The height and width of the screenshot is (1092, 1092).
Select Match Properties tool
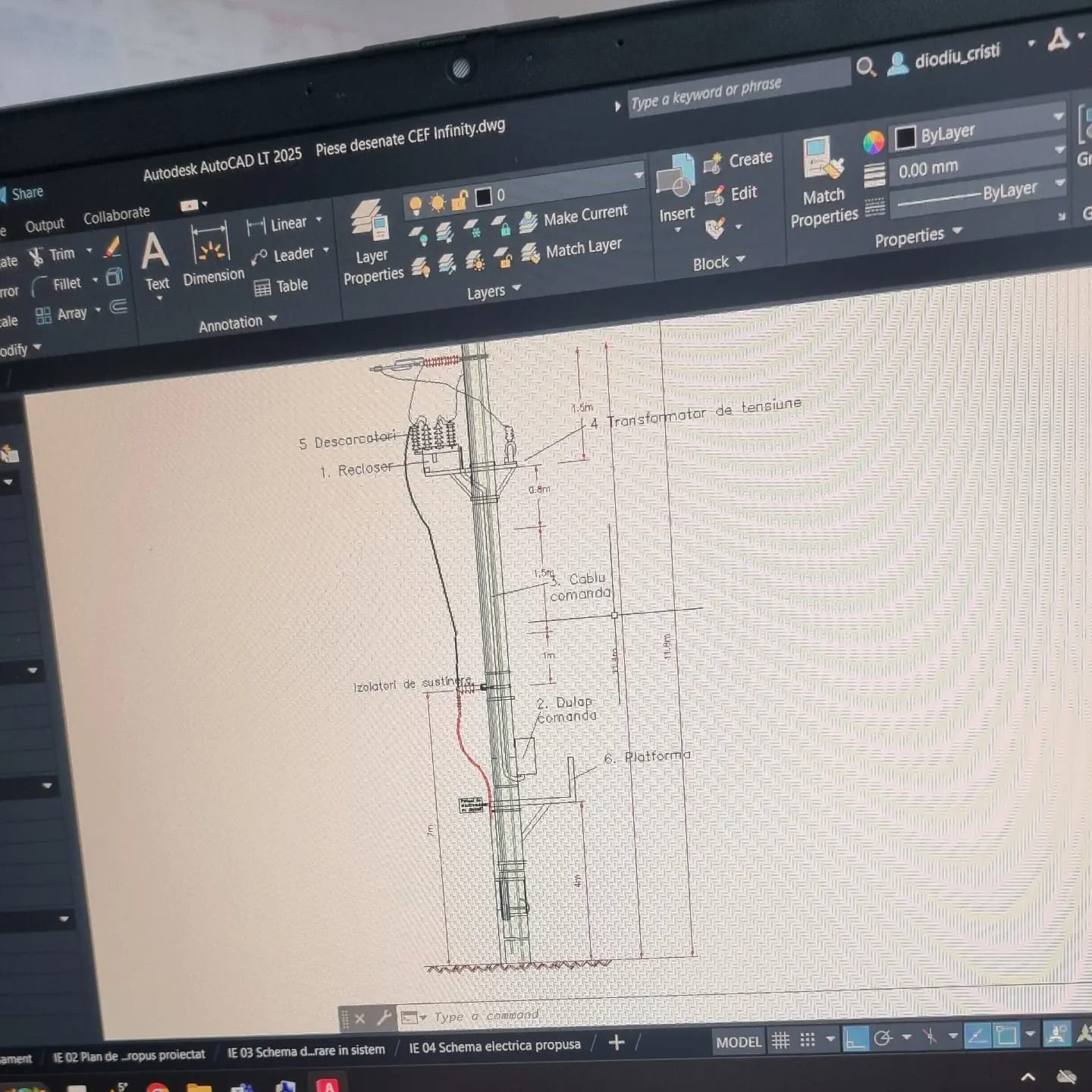pos(824,183)
